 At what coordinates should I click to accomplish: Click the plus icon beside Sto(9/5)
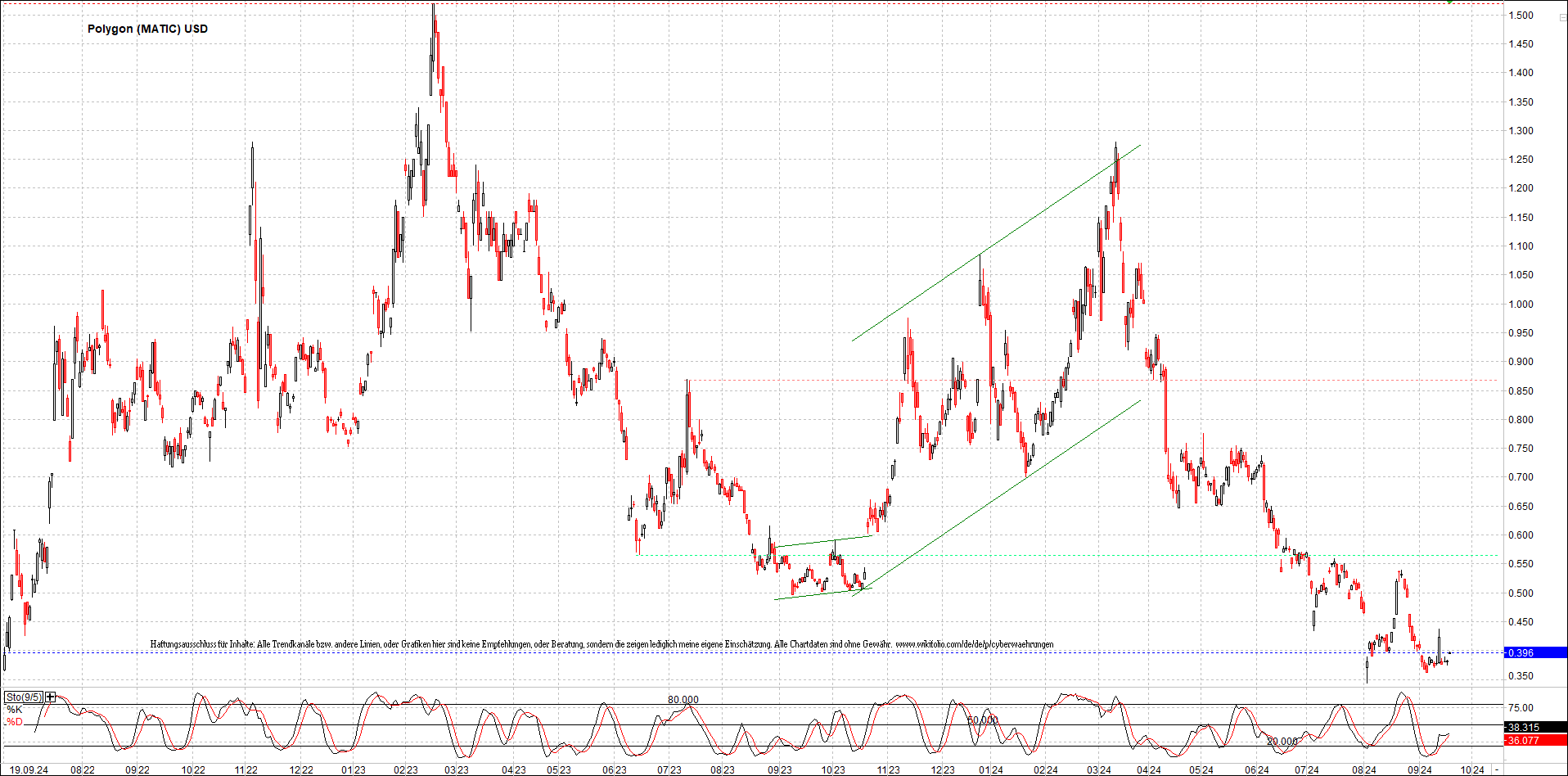(51, 697)
